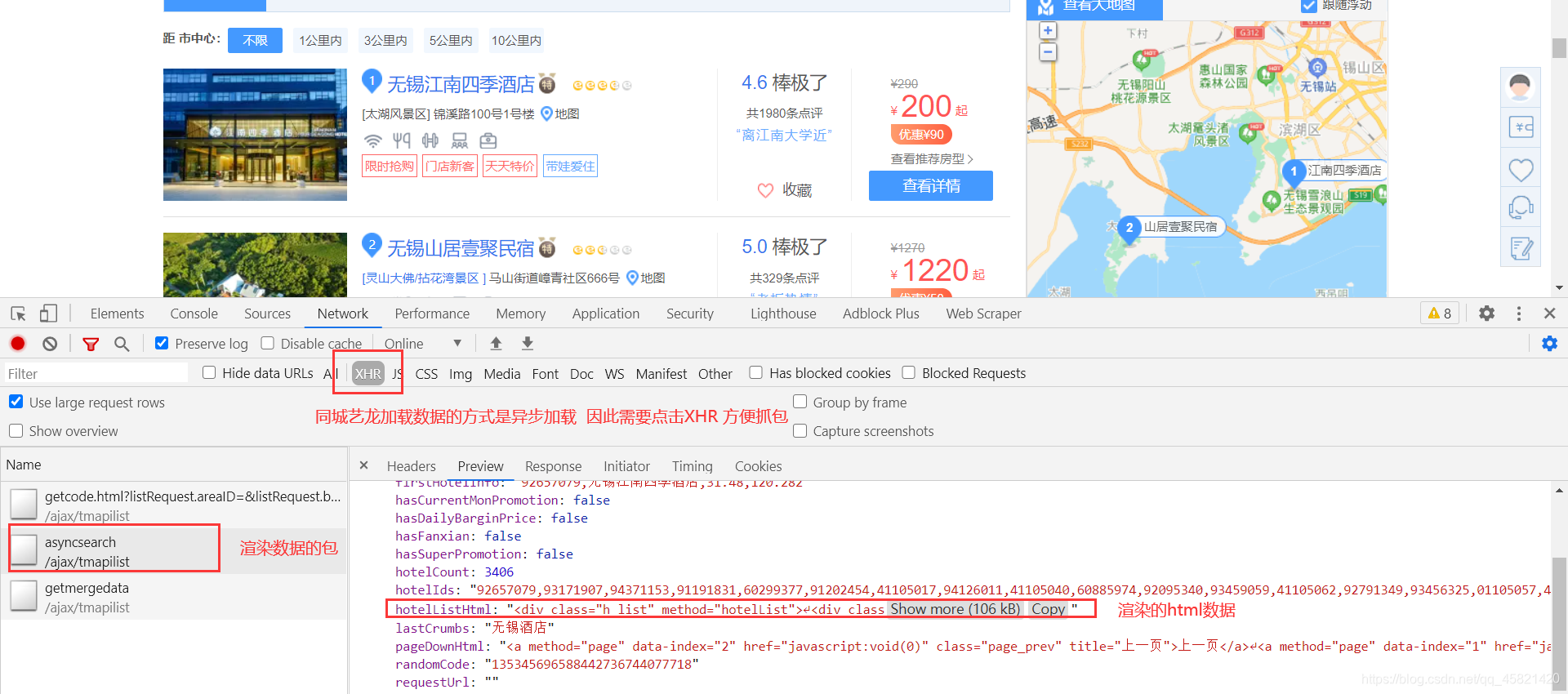1568x694 pixels.
Task: Click first hotel photo thumbnail
Action: pyautogui.click(x=255, y=135)
